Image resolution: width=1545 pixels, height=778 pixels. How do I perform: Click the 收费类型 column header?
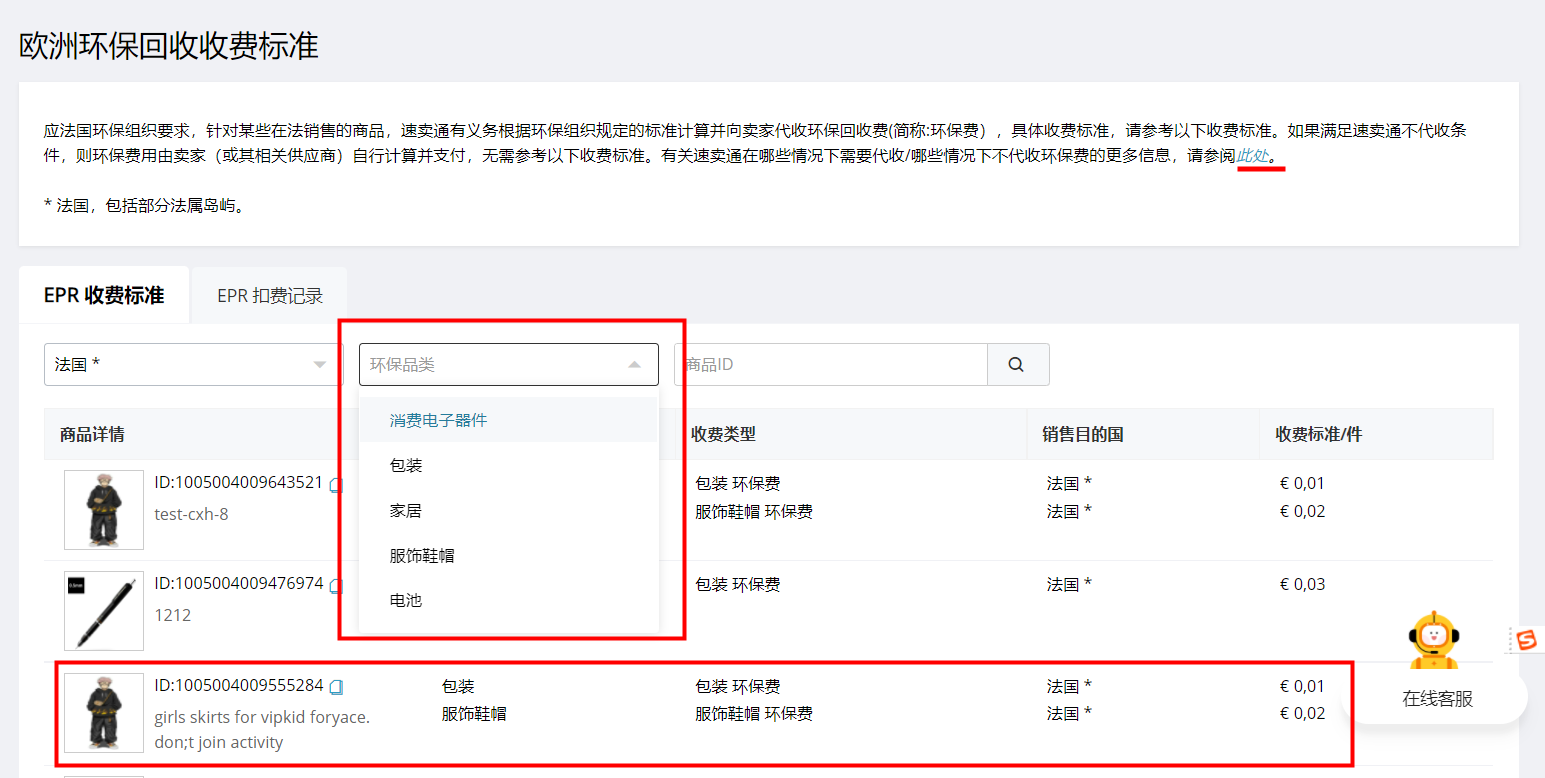coord(723,434)
